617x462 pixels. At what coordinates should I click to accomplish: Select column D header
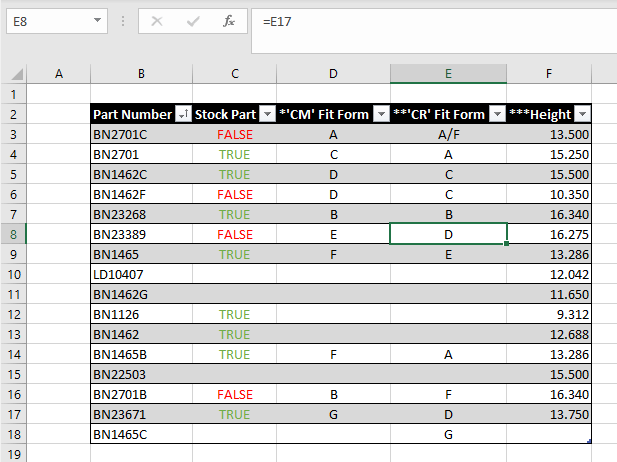click(333, 74)
